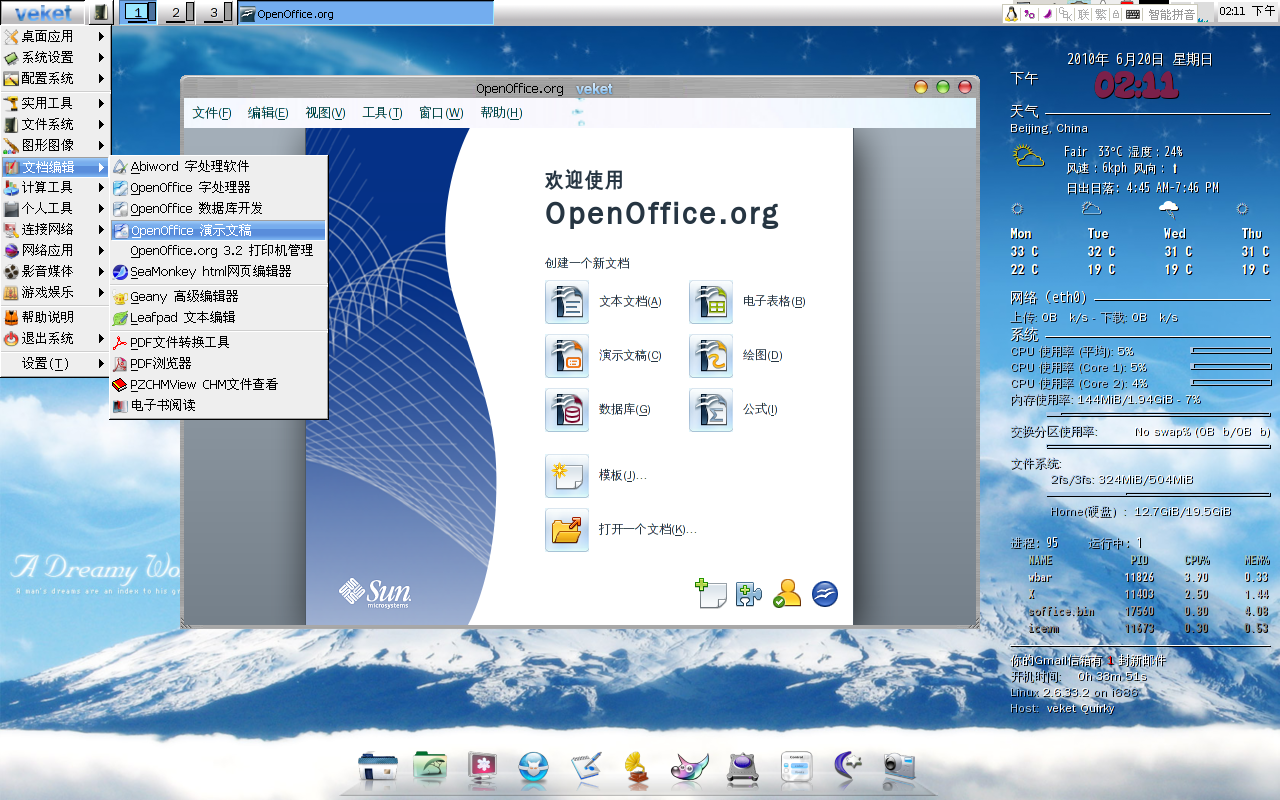Click the OpenOffice.org taskbar window button
The image size is (1280, 800).
(x=365, y=14)
